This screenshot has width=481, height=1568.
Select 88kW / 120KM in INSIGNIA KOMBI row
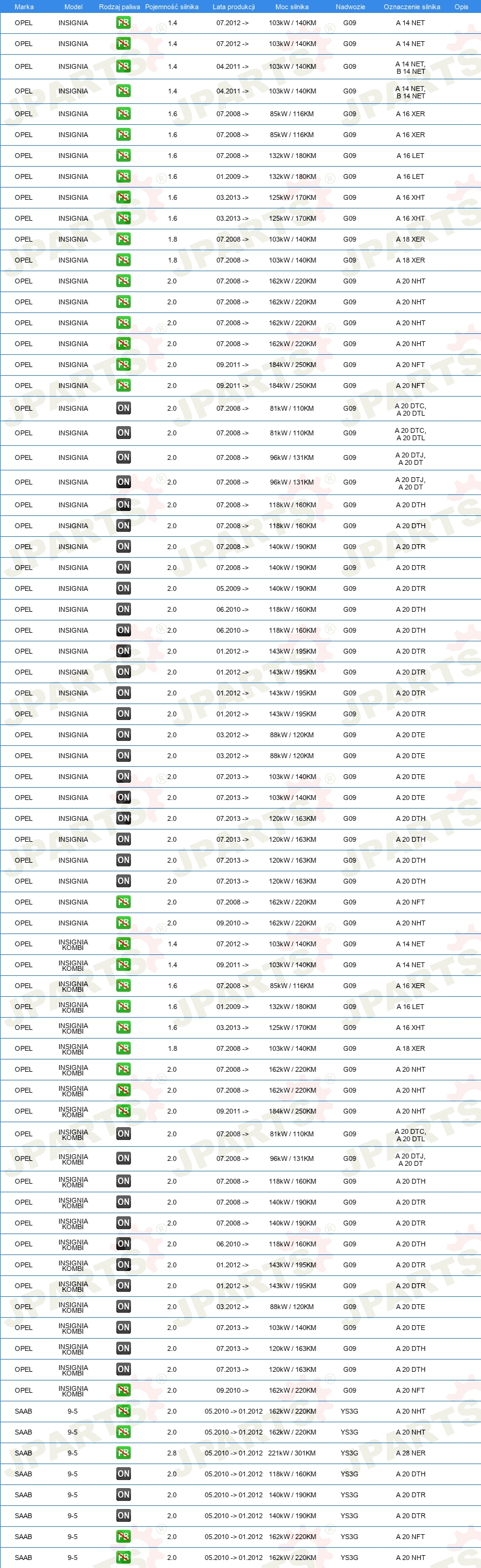pyautogui.click(x=292, y=1307)
